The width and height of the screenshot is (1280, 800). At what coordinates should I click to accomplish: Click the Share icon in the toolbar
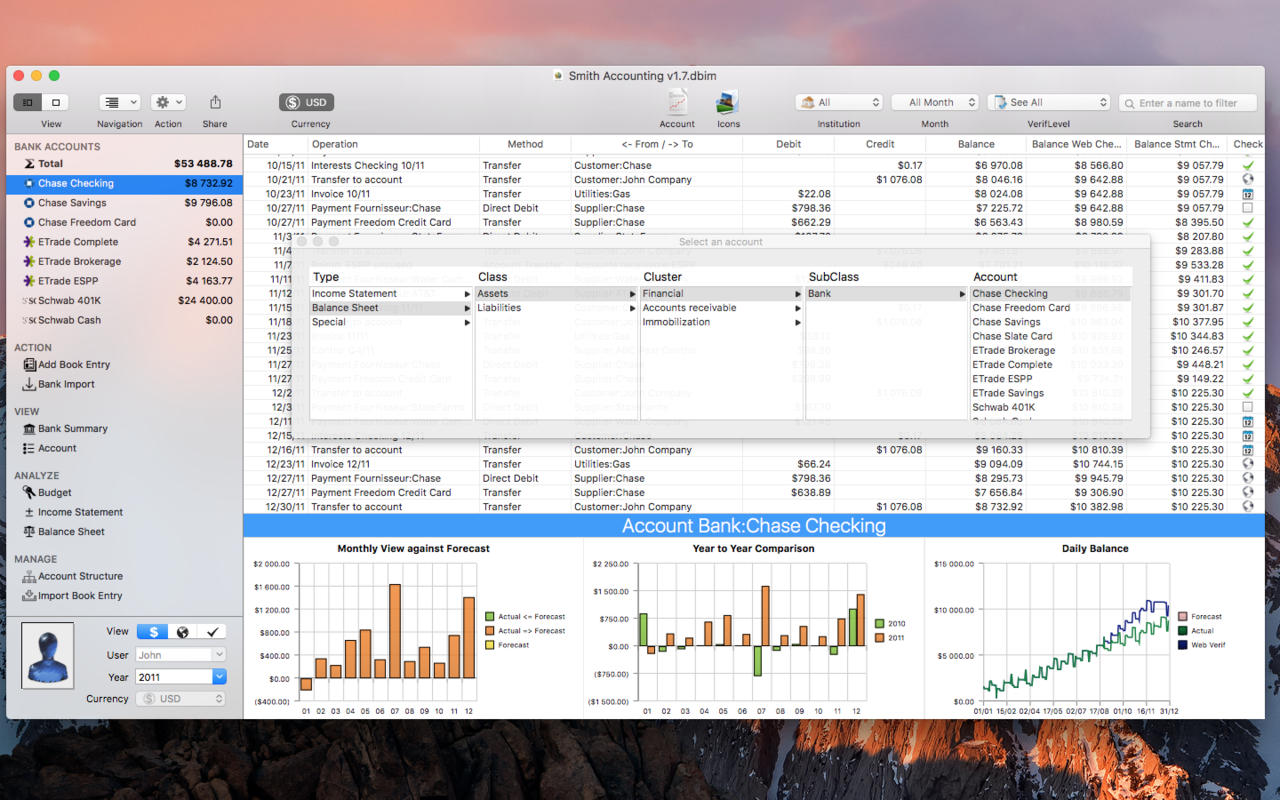coord(215,102)
